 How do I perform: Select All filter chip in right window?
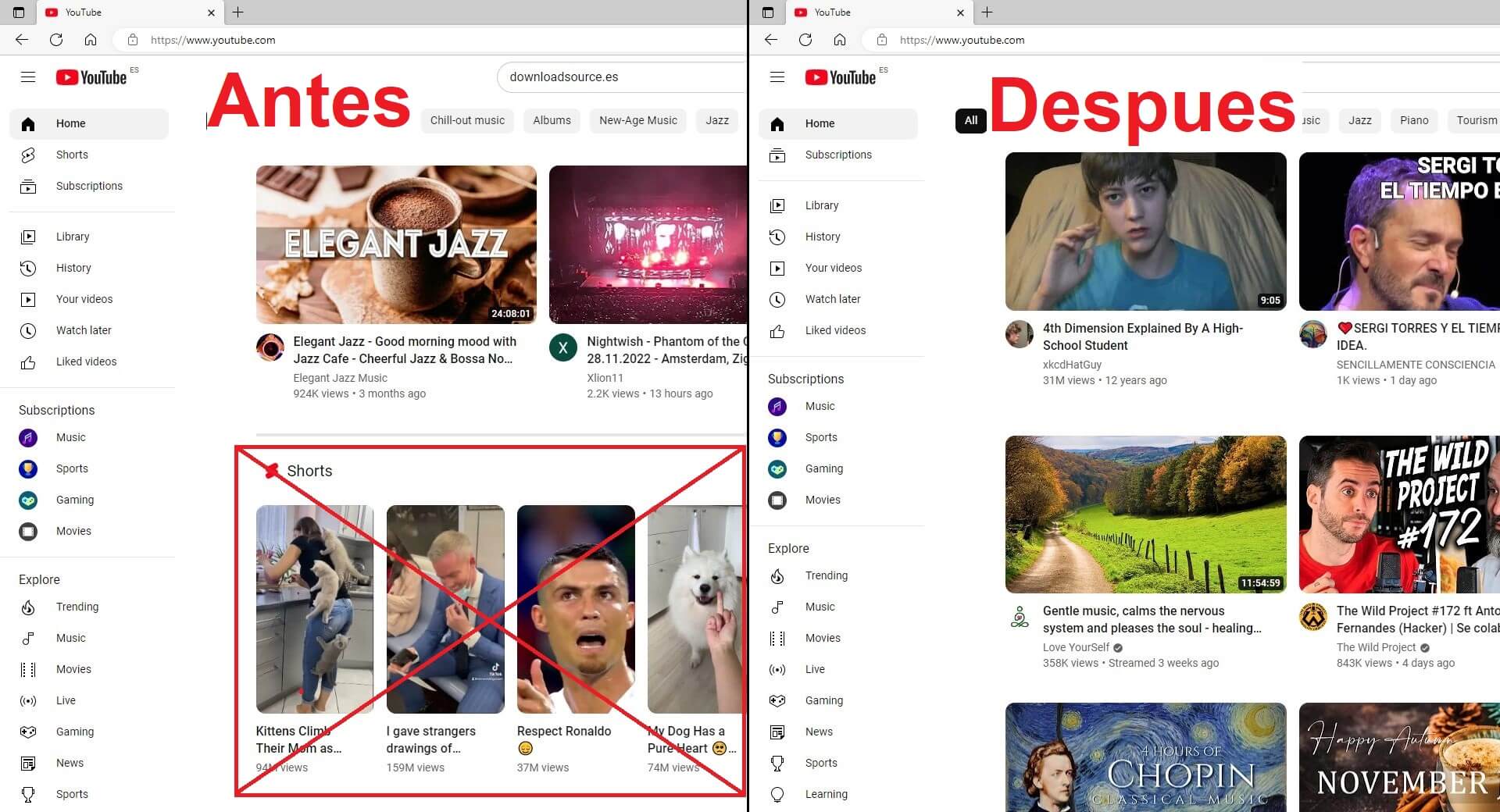(971, 120)
